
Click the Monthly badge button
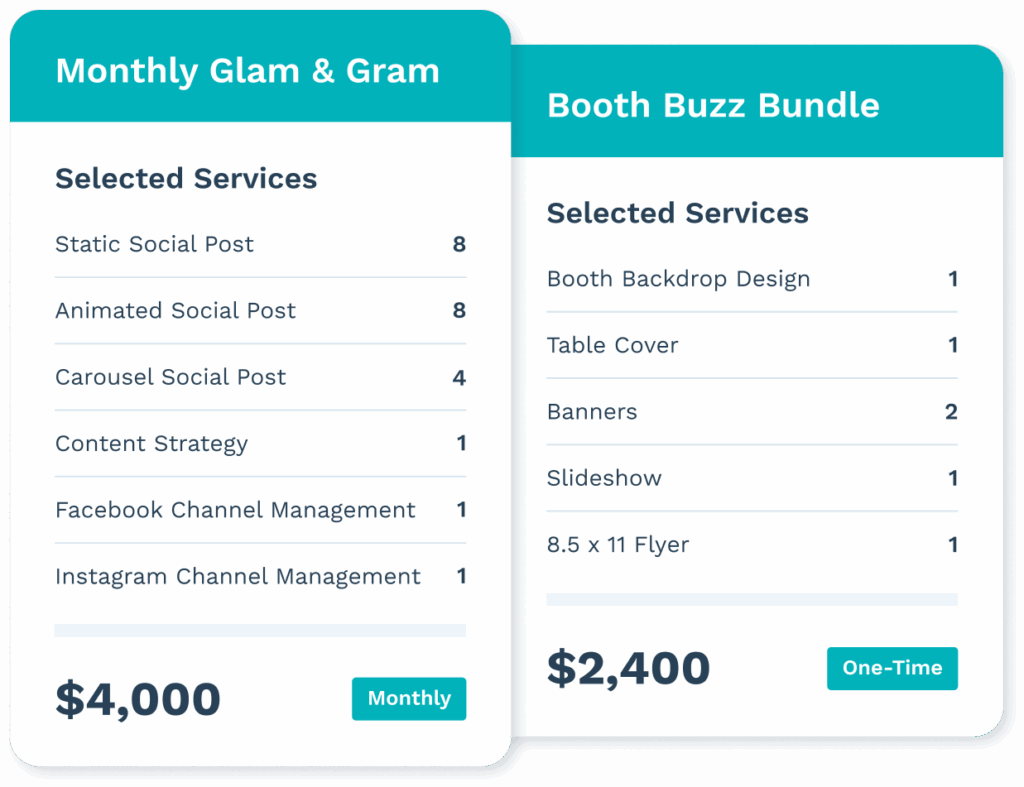[409, 698]
